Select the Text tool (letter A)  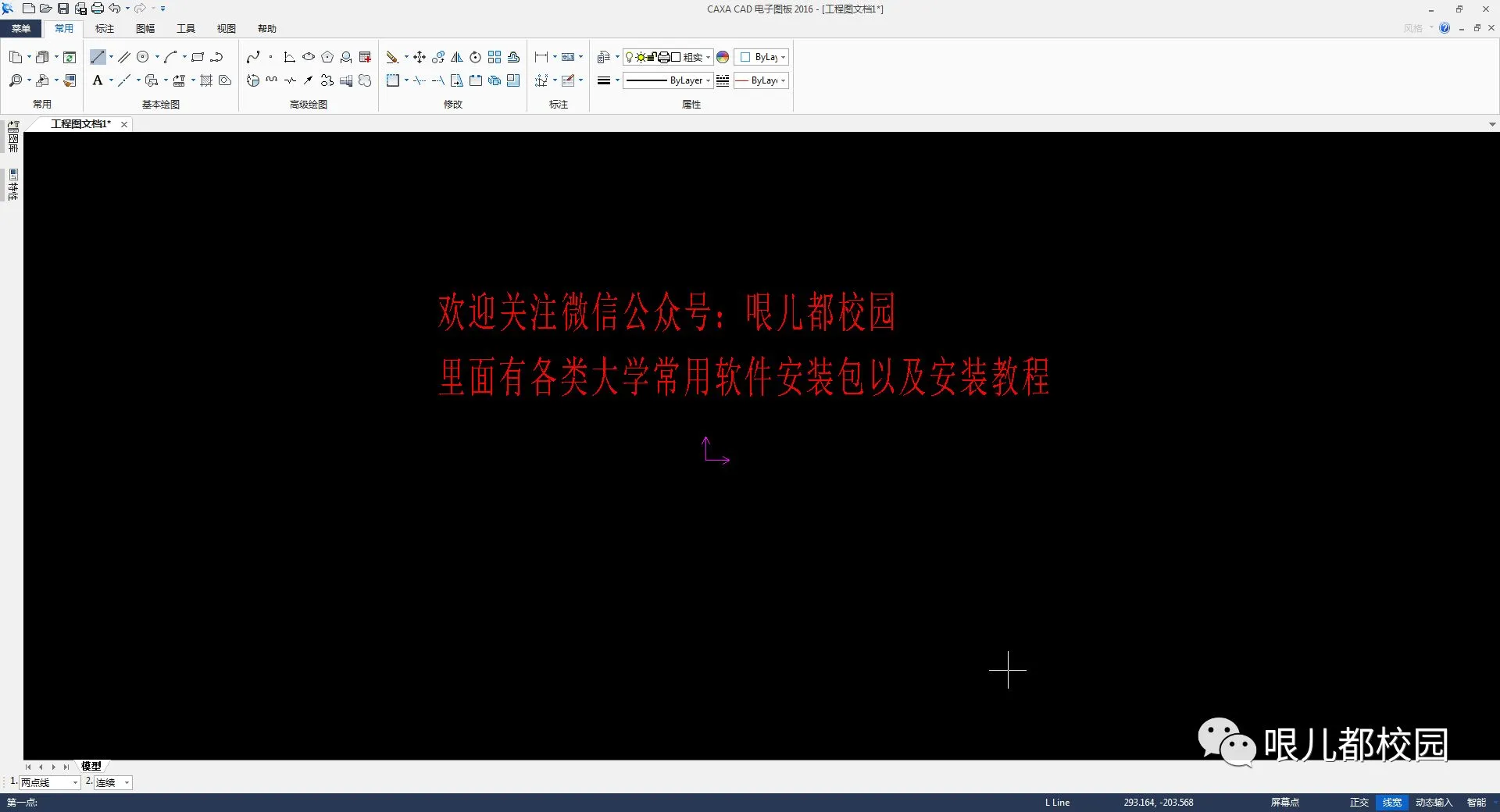(98, 80)
